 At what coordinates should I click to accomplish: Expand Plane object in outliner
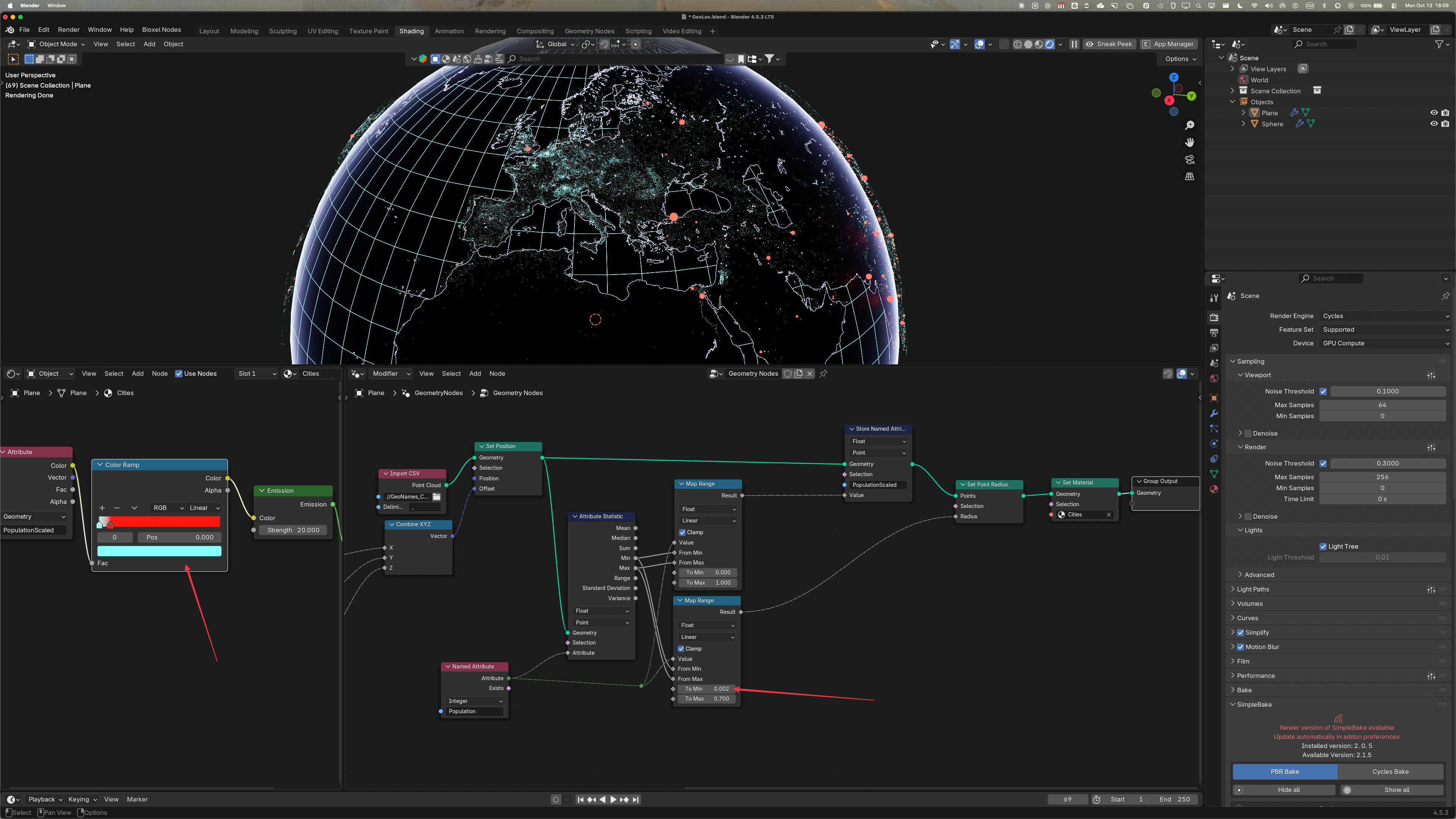(x=1244, y=113)
